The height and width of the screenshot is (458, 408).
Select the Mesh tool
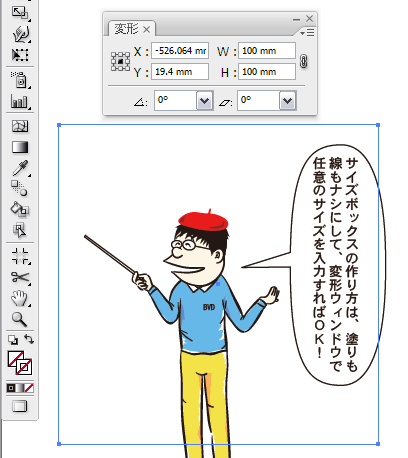click(x=20, y=126)
